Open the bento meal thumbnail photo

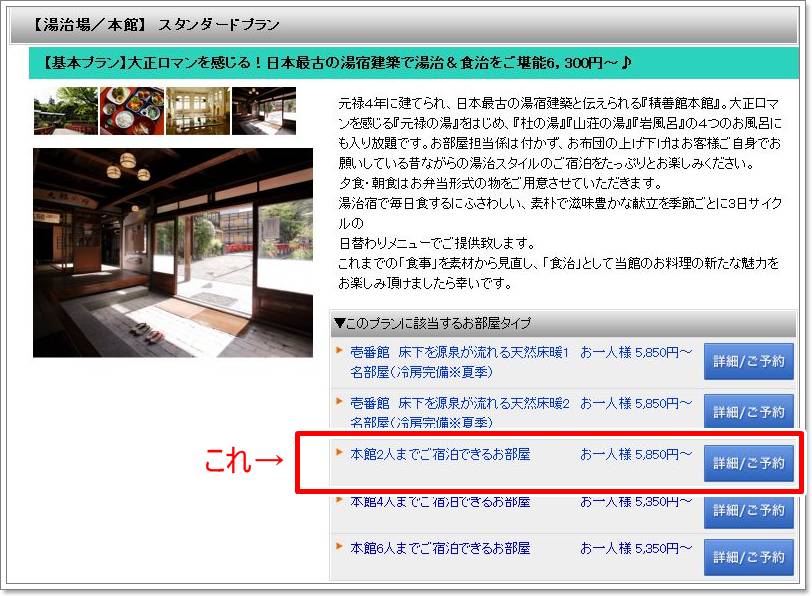pyautogui.click(x=132, y=111)
